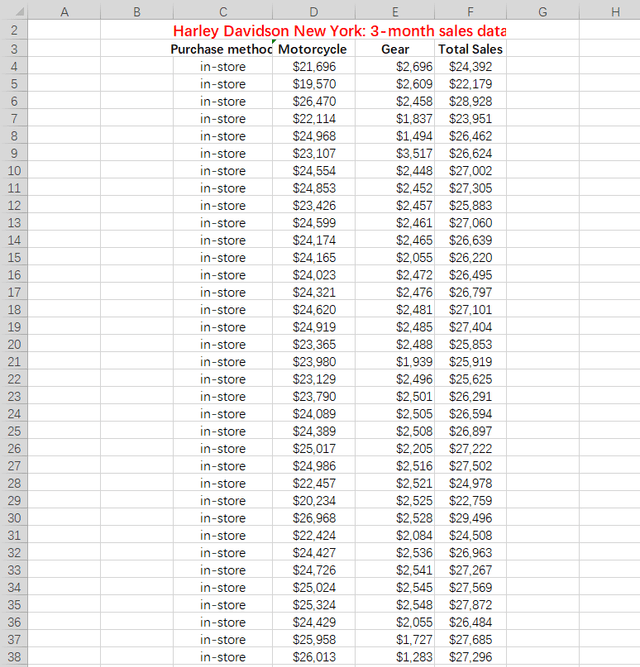Select Motorcycle cell with $25,324
This screenshot has height=667, width=640.
pyautogui.click(x=314, y=604)
